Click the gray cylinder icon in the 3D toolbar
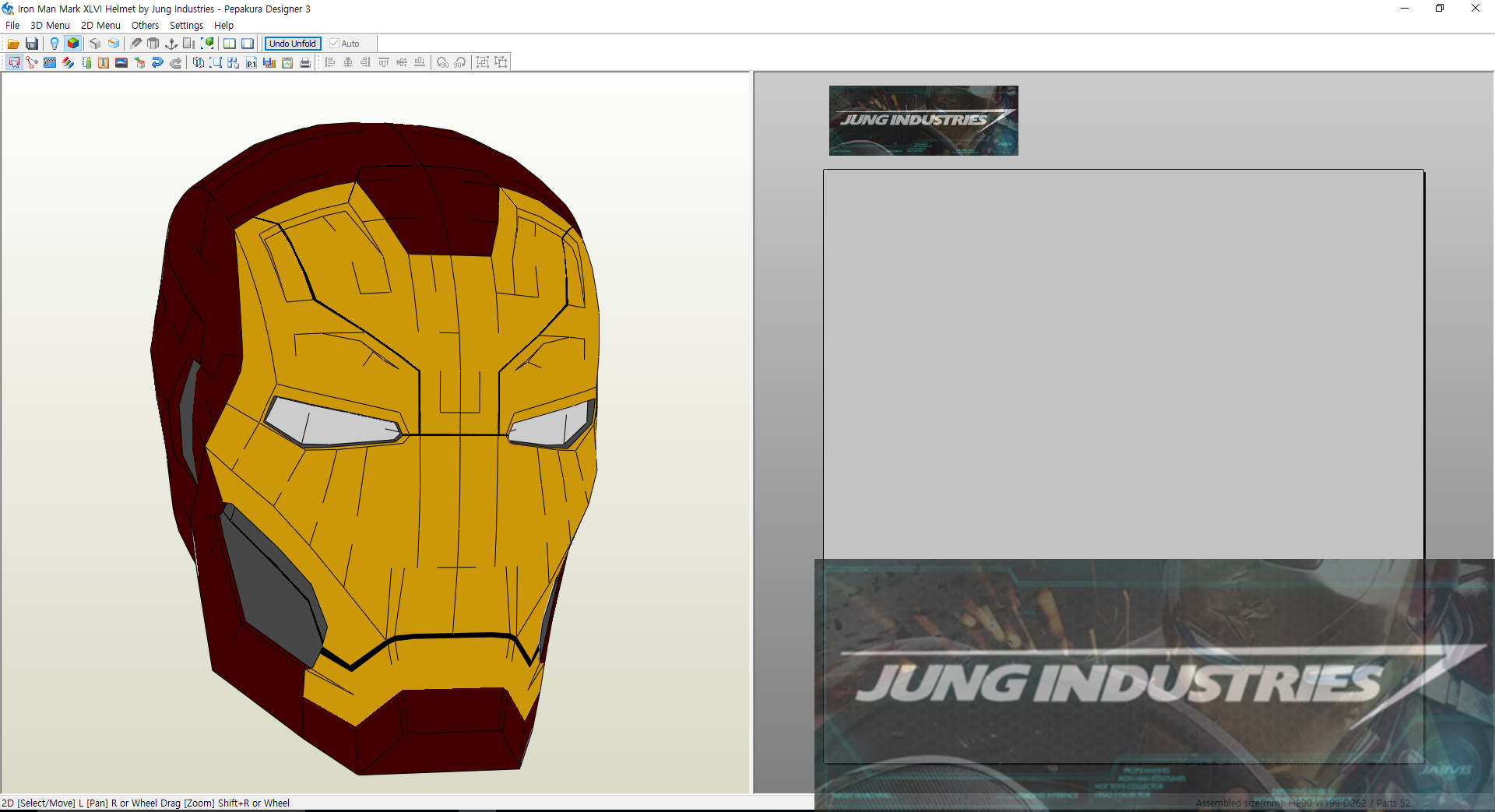Viewport: 1495px width, 812px height. [x=153, y=44]
